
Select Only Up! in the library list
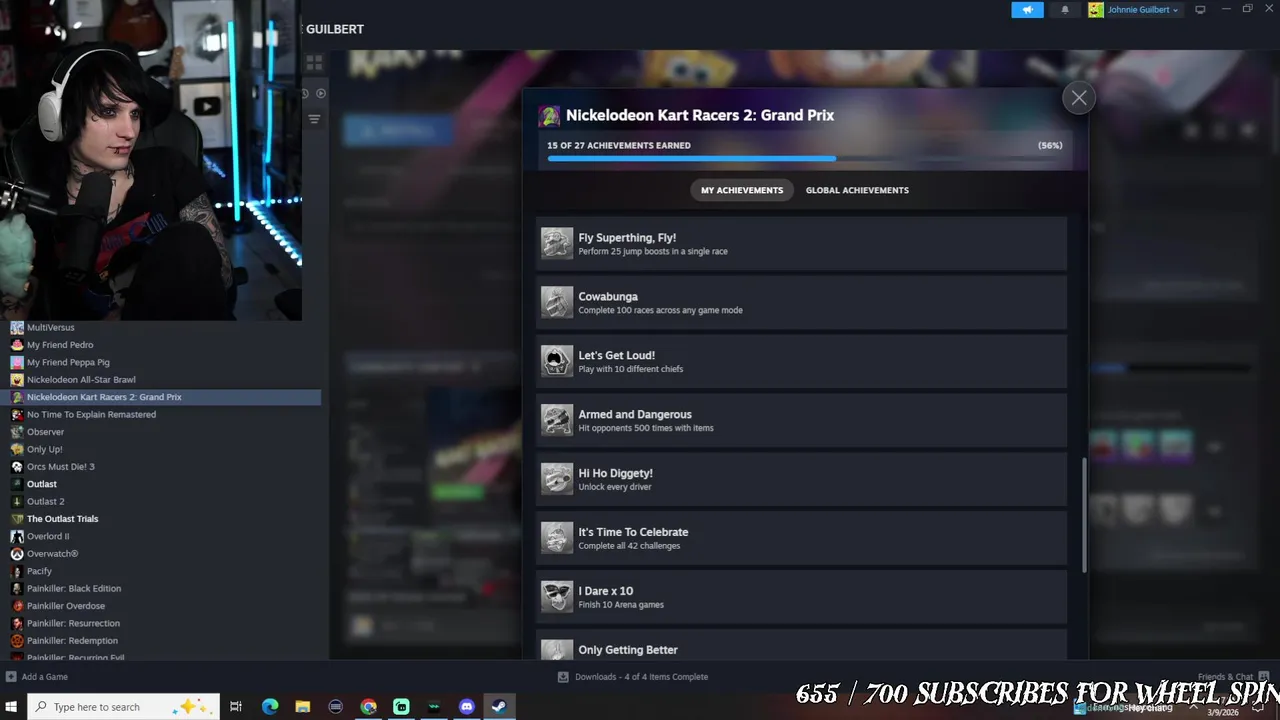(44, 449)
